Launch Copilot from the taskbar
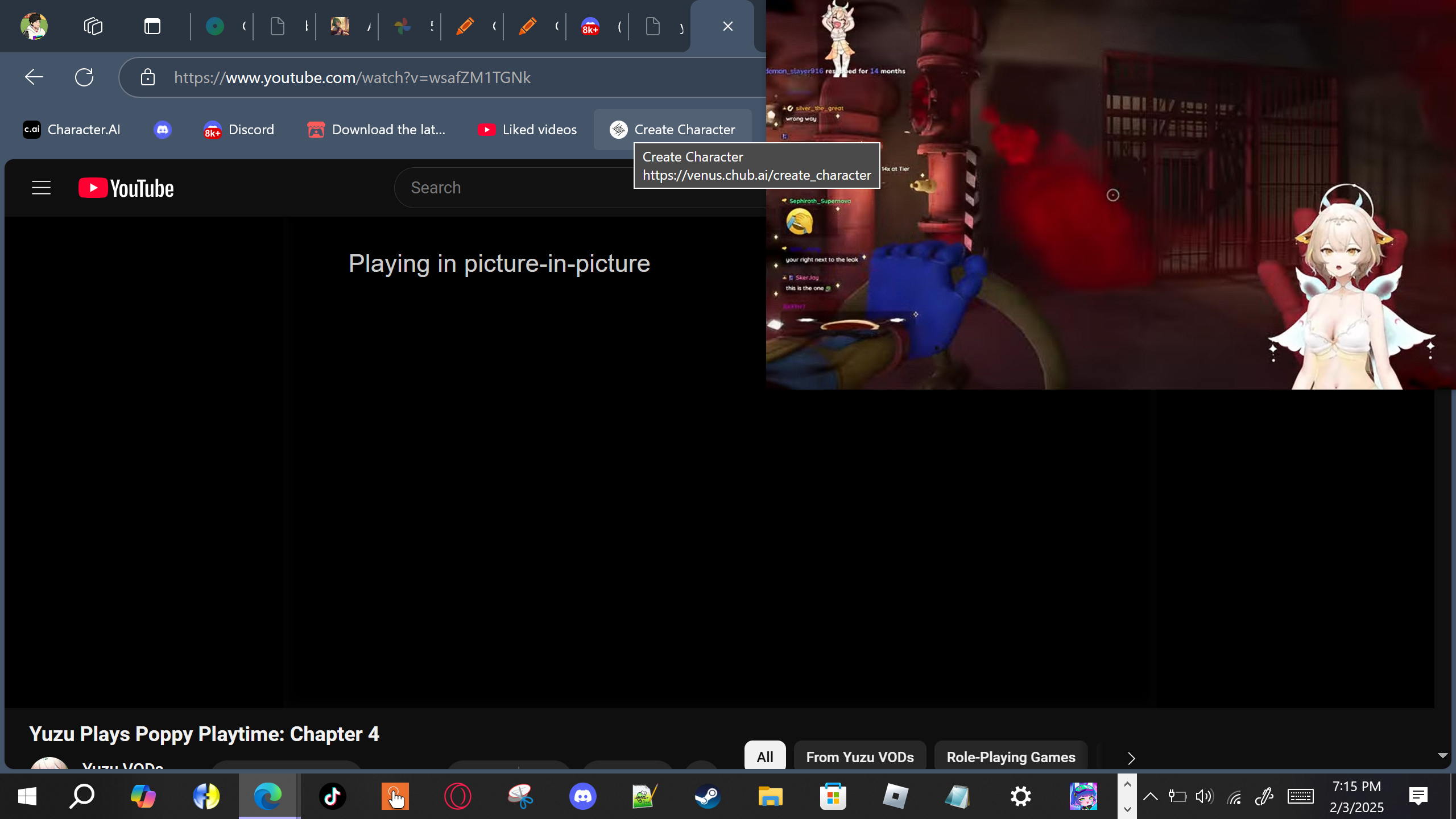The width and height of the screenshot is (1456, 819). [x=143, y=796]
